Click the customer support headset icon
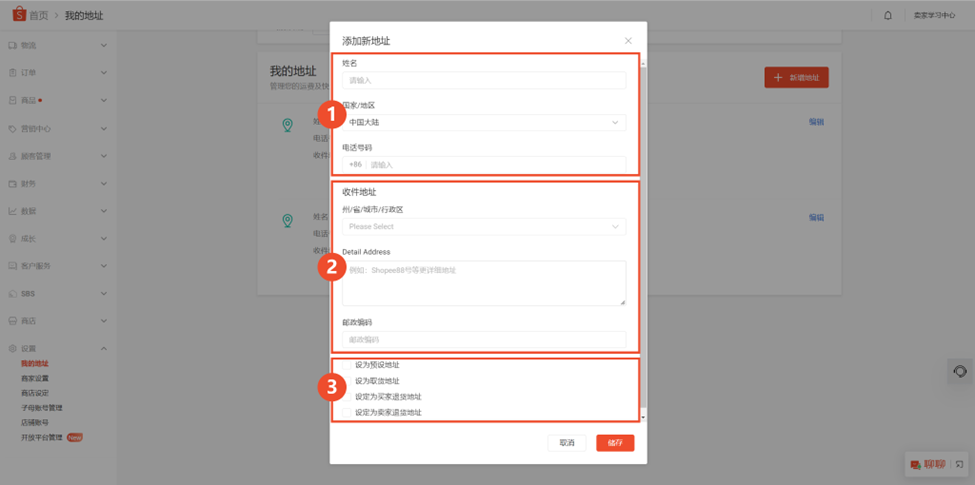The height and width of the screenshot is (485, 975). [x=959, y=372]
